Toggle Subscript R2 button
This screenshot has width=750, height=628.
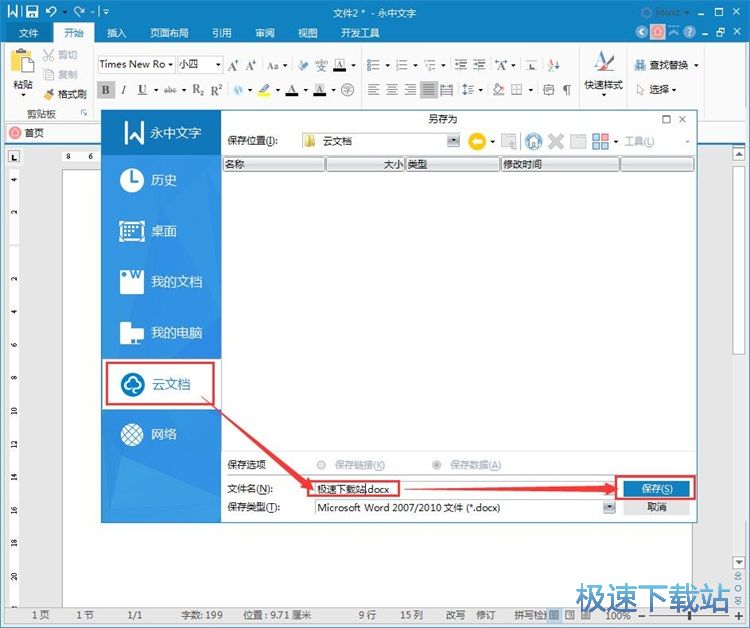(x=198, y=89)
